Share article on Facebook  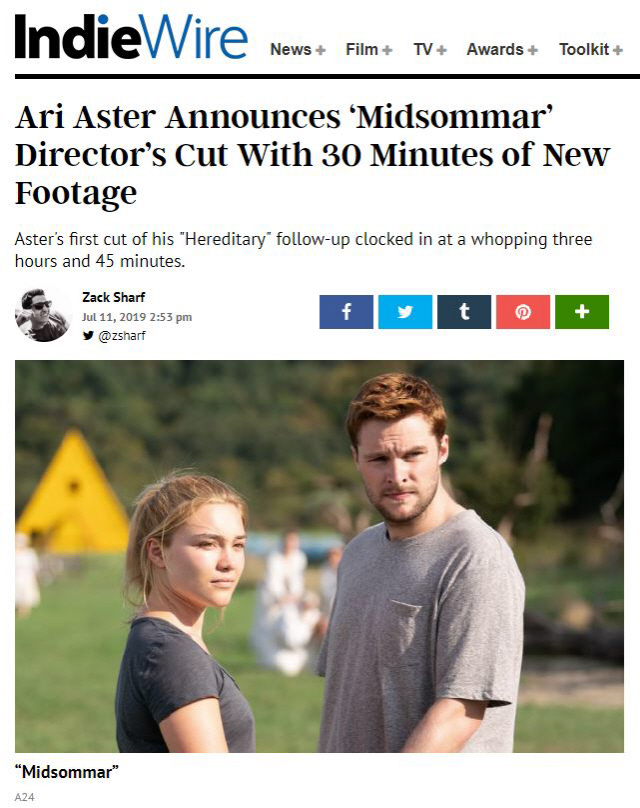click(x=346, y=312)
